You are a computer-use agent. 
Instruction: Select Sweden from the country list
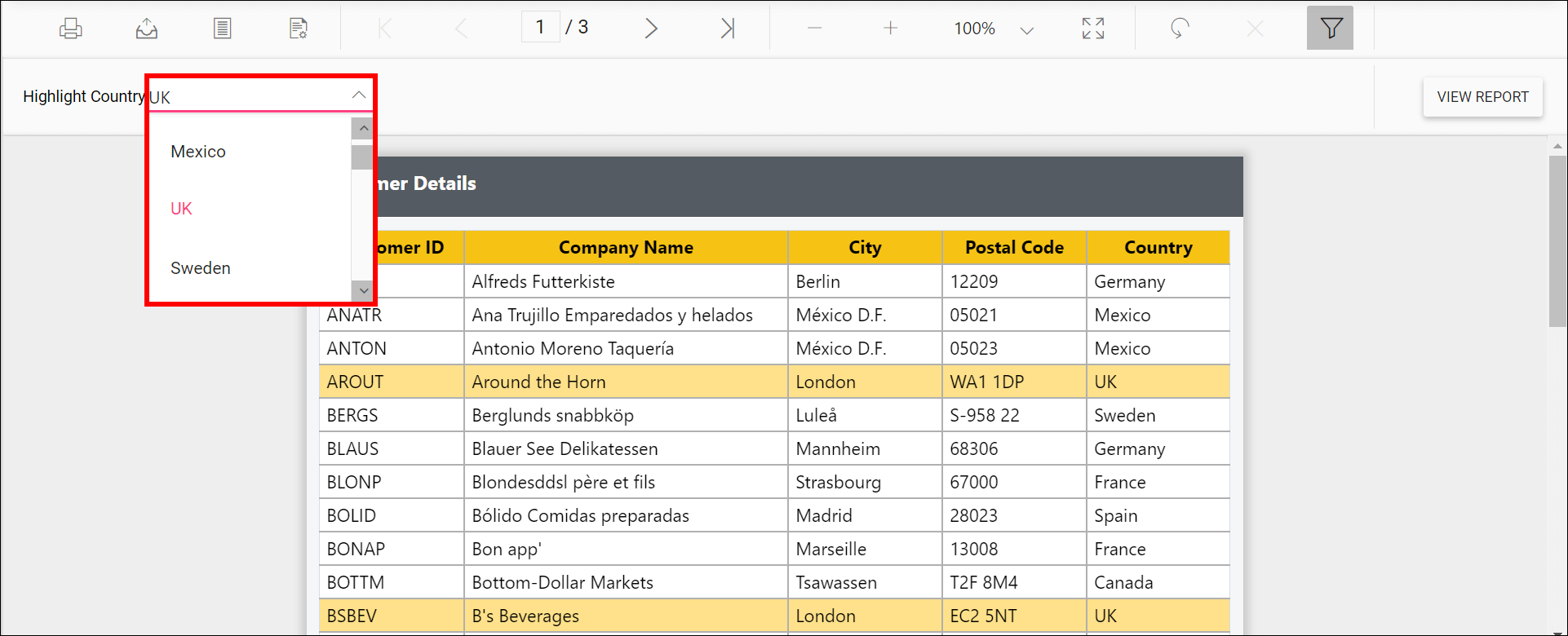coord(249,268)
